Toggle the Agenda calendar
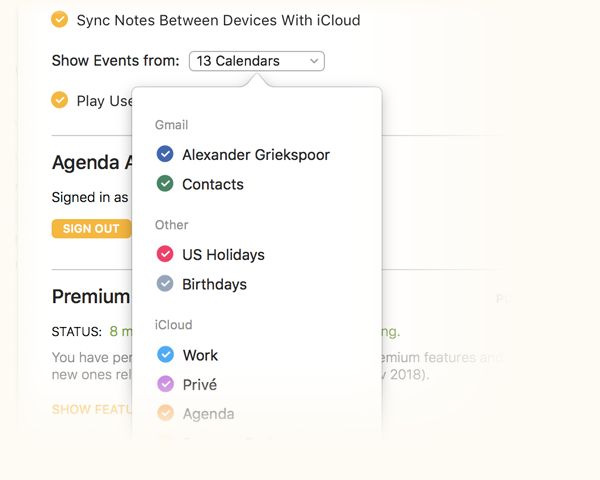The height and width of the screenshot is (480, 600). (165, 413)
